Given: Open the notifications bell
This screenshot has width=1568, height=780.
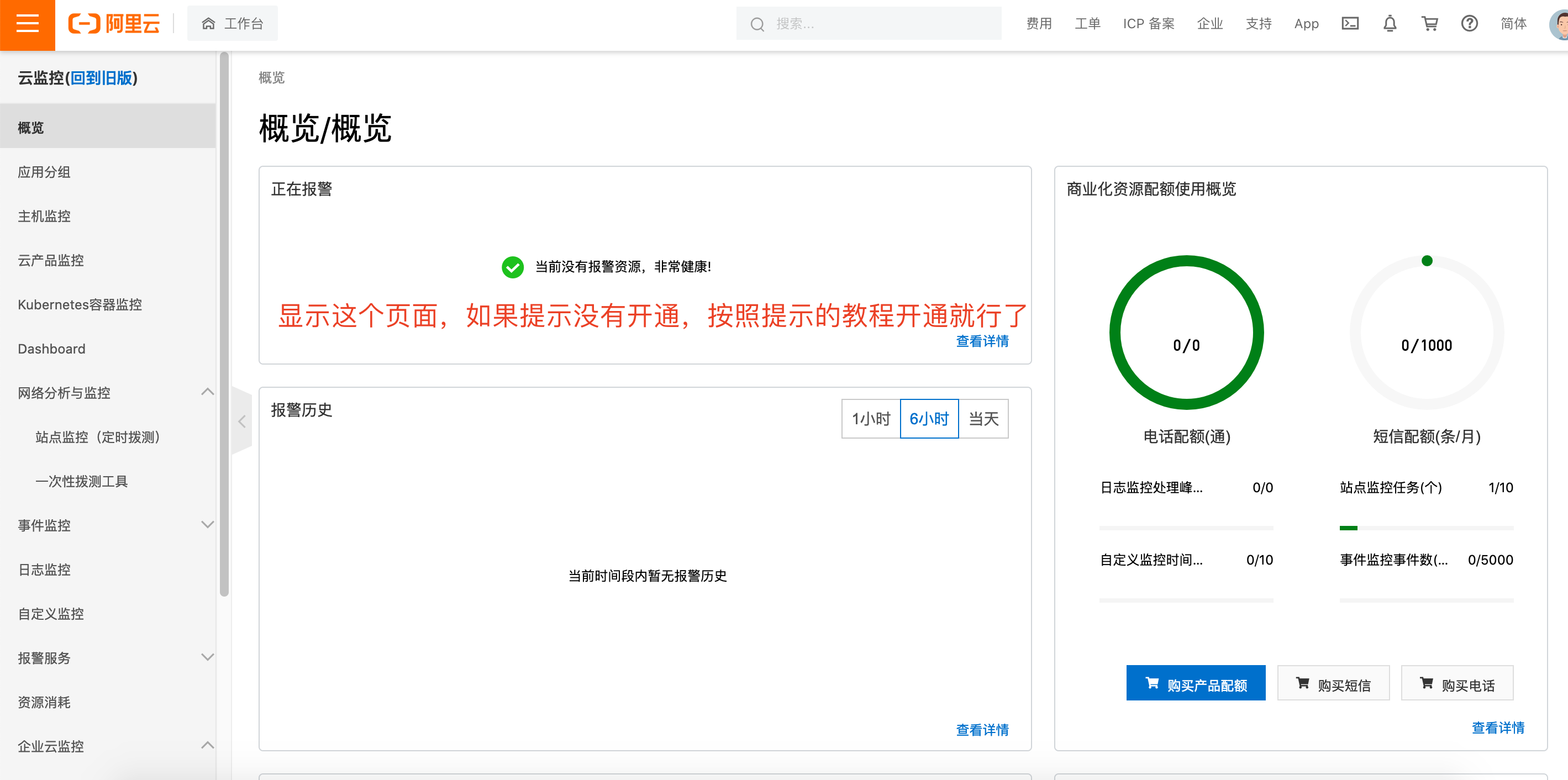Looking at the screenshot, I should click(1390, 24).
